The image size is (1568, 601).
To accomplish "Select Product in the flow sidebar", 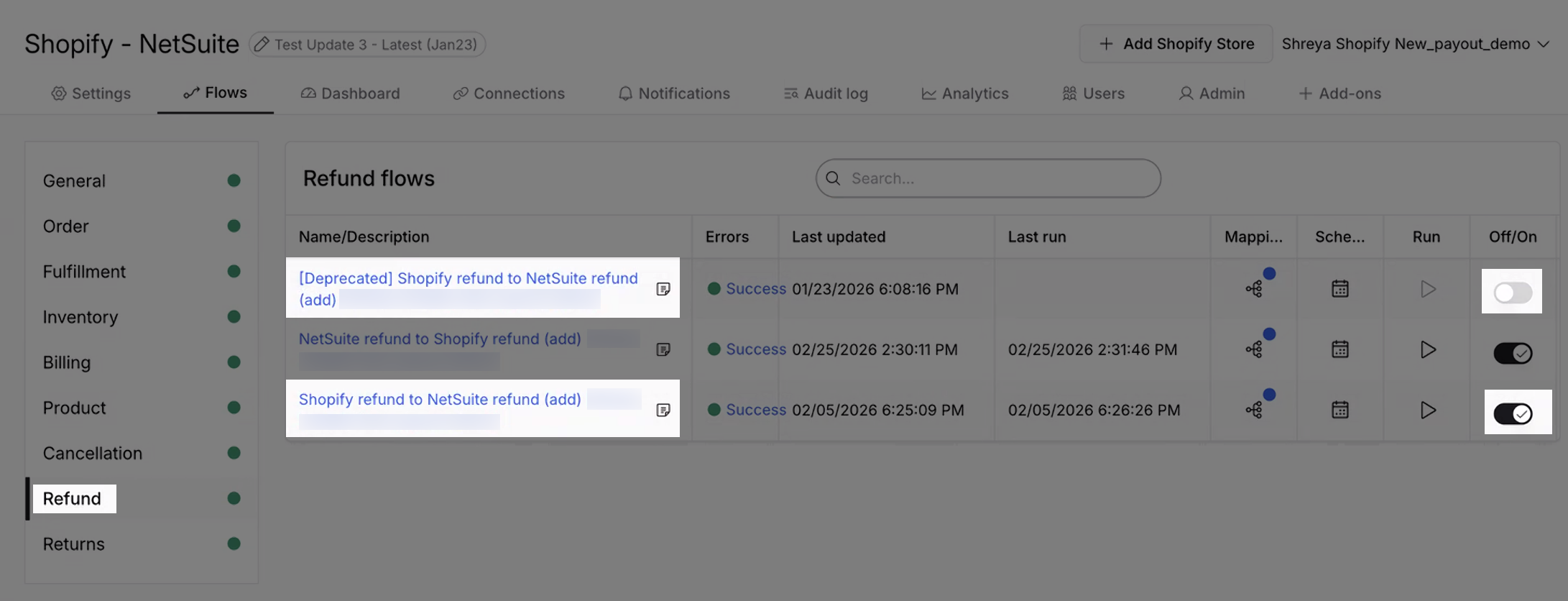I will click(x=142, y=408).
